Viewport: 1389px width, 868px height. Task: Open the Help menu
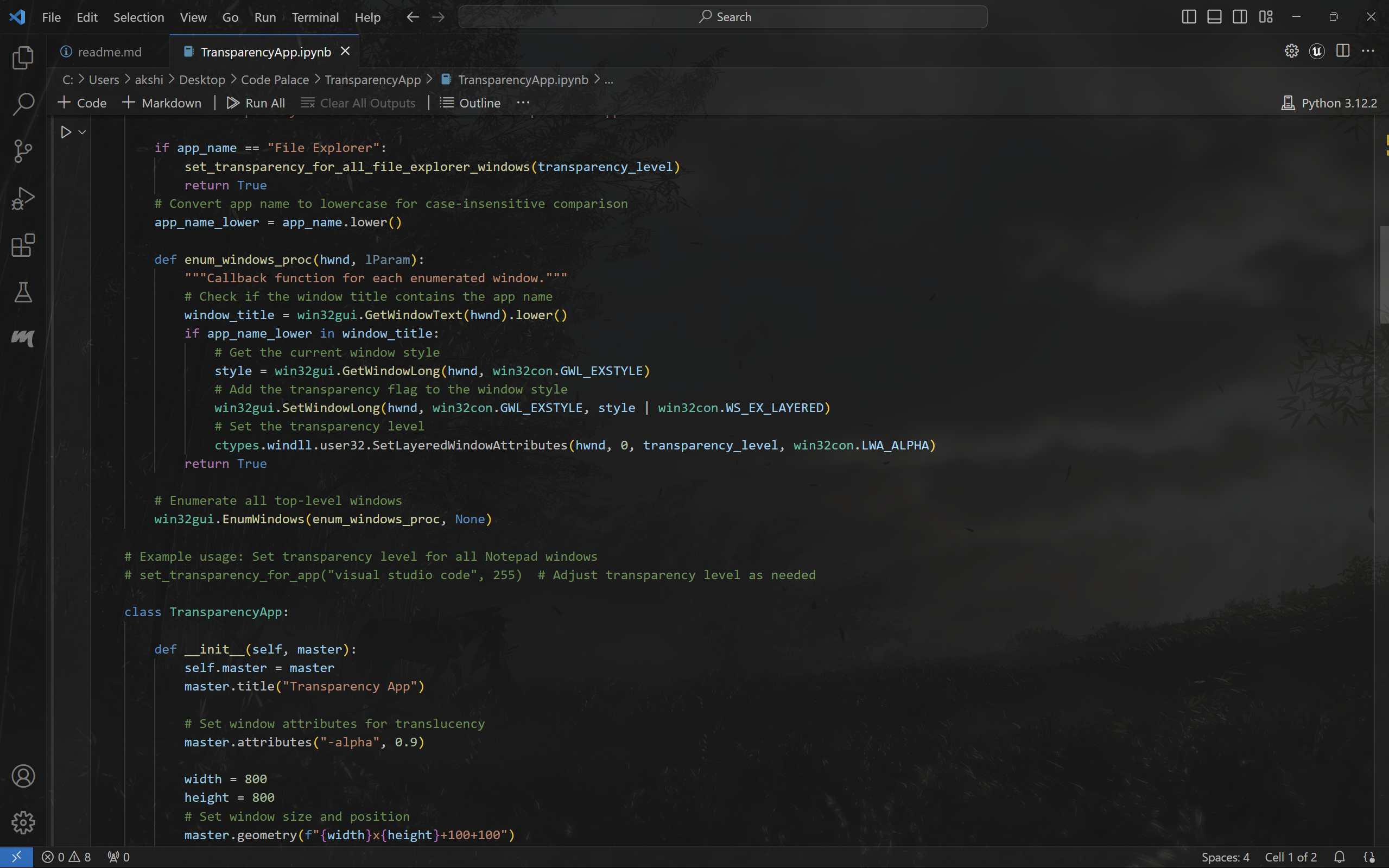(367, 17)
